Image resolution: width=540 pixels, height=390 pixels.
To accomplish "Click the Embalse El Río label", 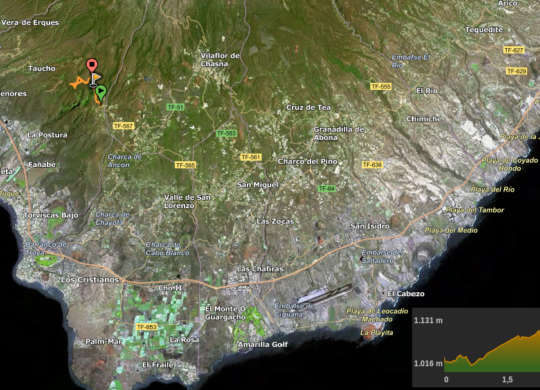I will point(411,61).
